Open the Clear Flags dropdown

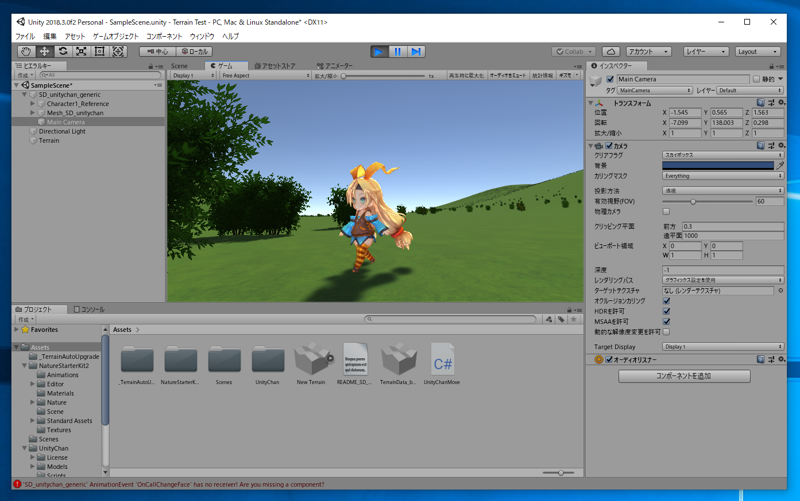722,155
